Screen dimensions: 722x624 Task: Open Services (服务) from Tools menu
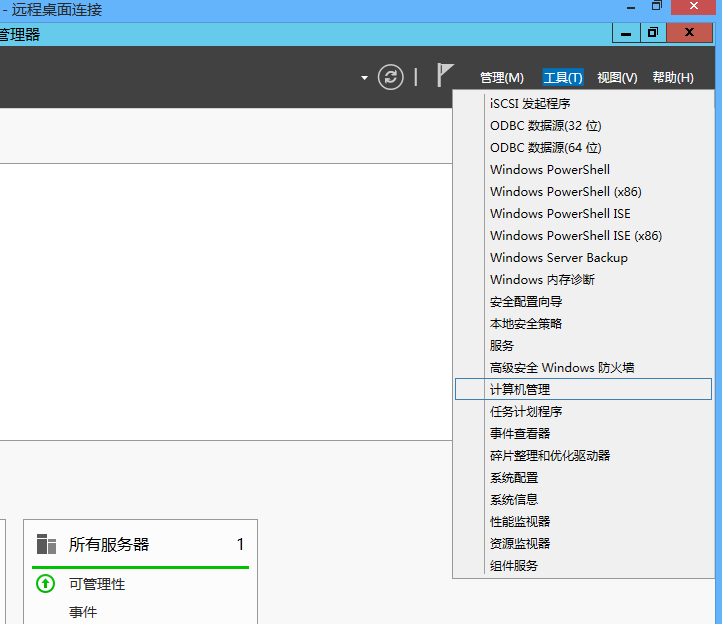[502, 345]
